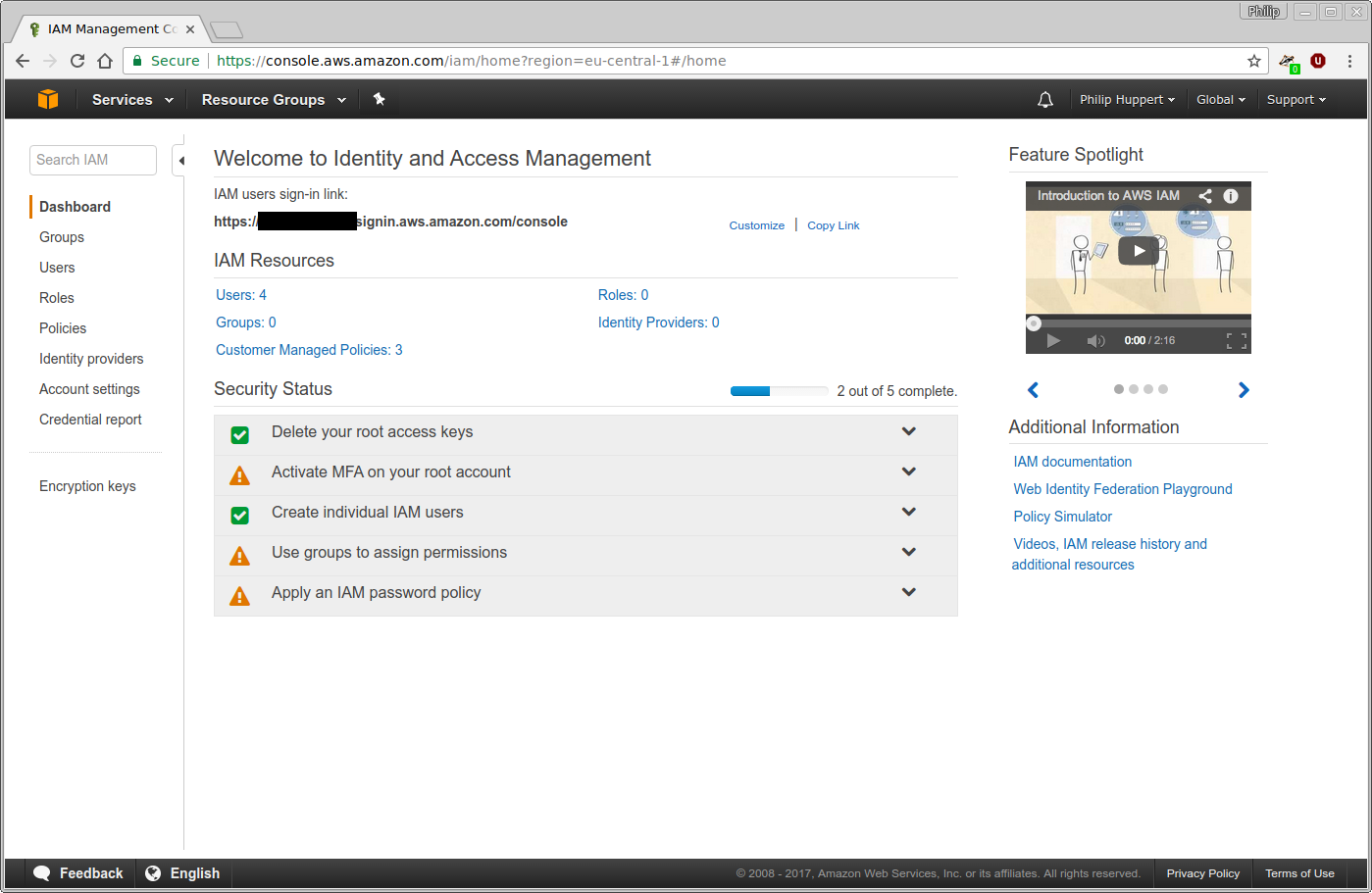Open Users in the sidebar
Image resolution: width=1372 pixels, height=893 pixels.
point(57,268)
